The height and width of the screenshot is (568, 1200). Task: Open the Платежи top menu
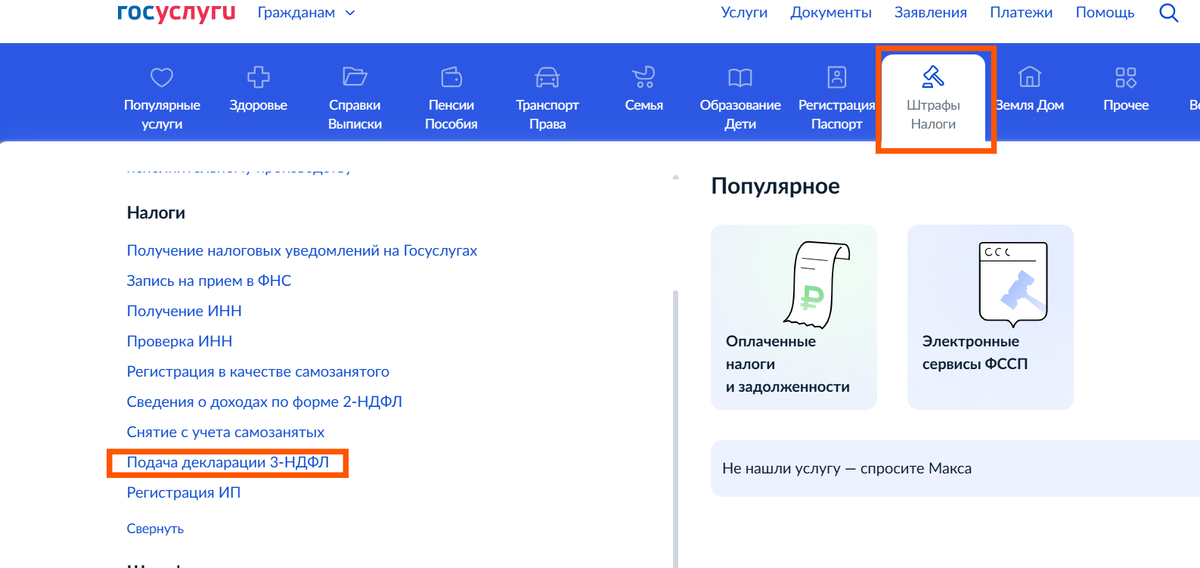pyautogui.click(x=1021, y=13)
